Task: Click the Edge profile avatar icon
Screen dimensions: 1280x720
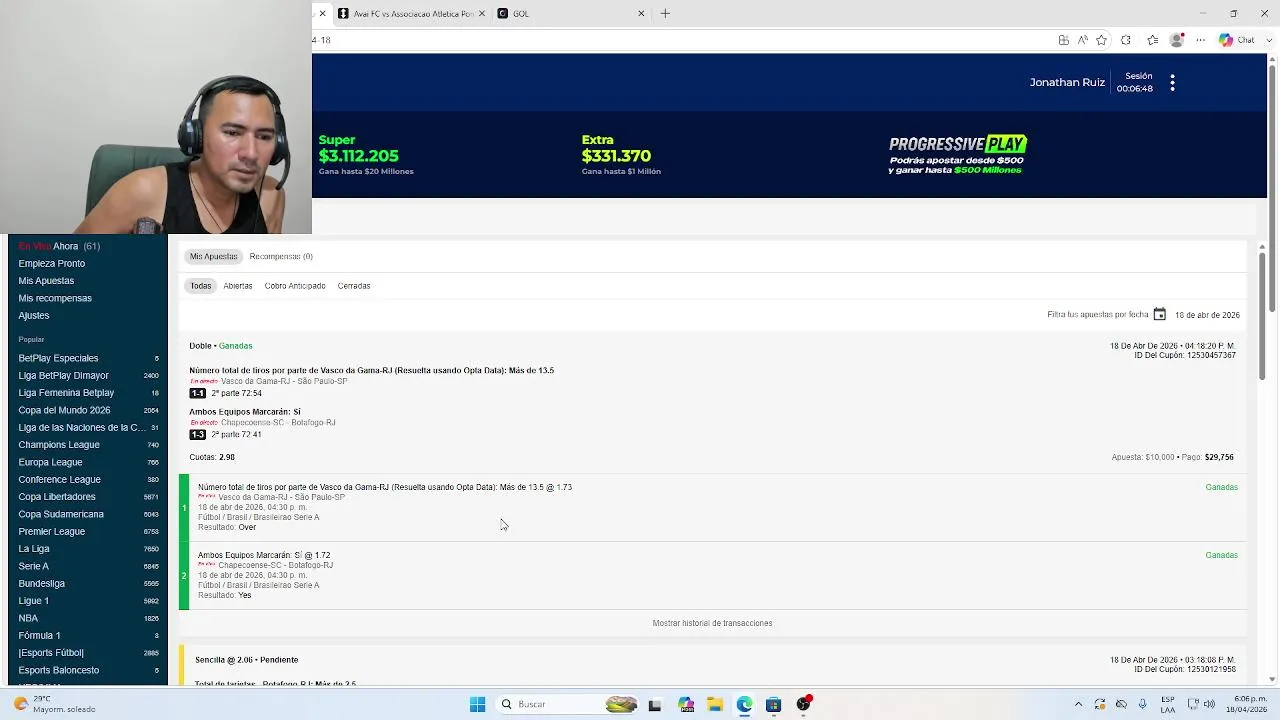Action: [x=1177, y=40]
